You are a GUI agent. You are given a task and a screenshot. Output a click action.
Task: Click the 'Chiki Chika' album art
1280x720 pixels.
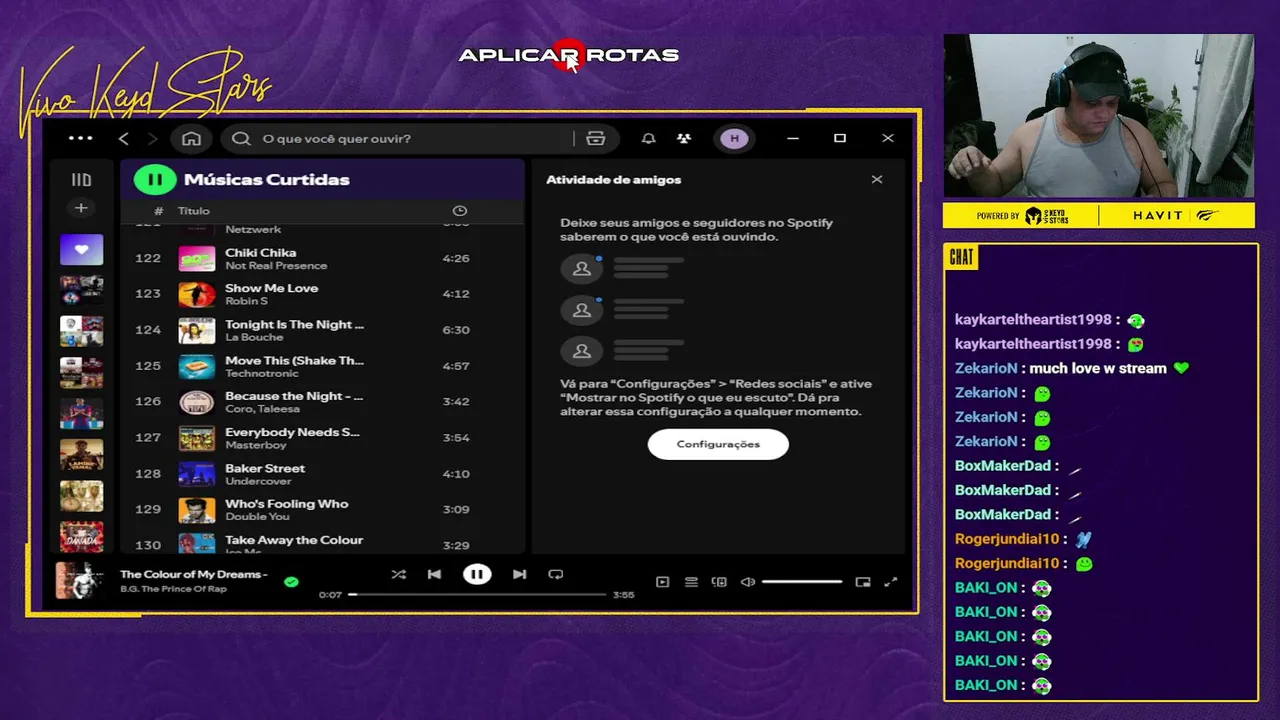pyautogui.click(x=197, y=258)
